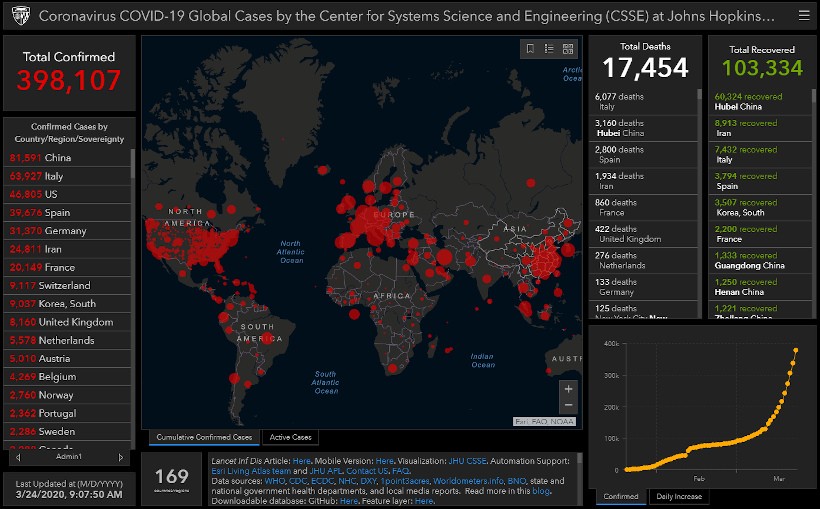
Task: Click the Johns Hopkins shield logo
Action: (20, 16)
